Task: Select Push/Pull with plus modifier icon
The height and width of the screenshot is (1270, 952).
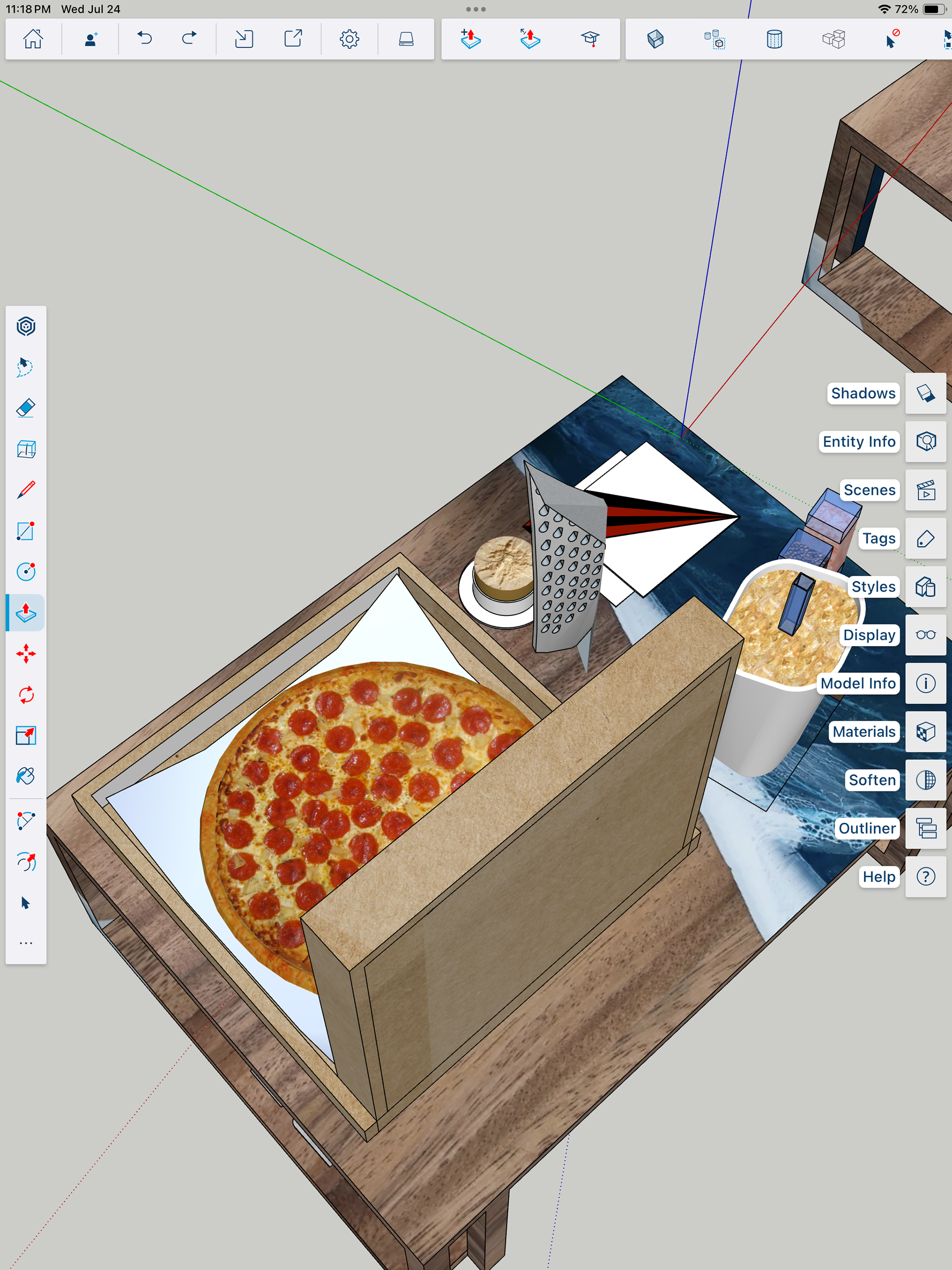Action: coord(470,39)
